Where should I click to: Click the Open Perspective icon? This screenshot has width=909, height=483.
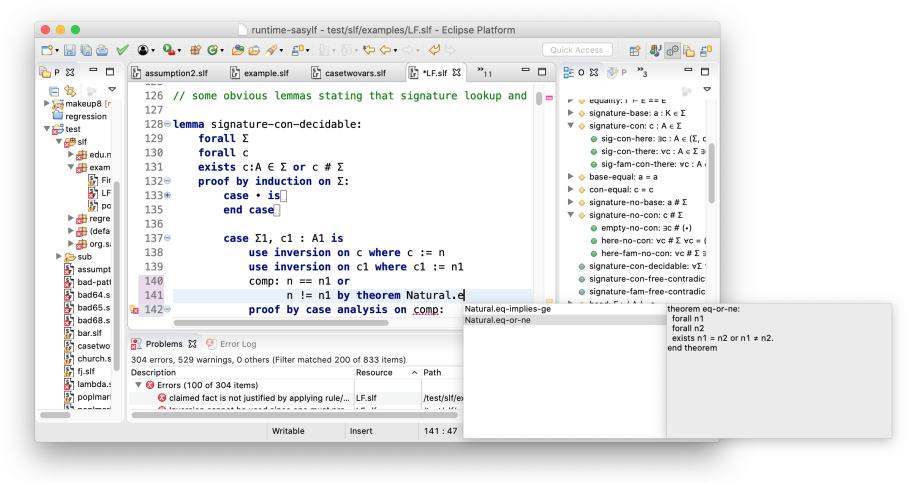[635, 51]
